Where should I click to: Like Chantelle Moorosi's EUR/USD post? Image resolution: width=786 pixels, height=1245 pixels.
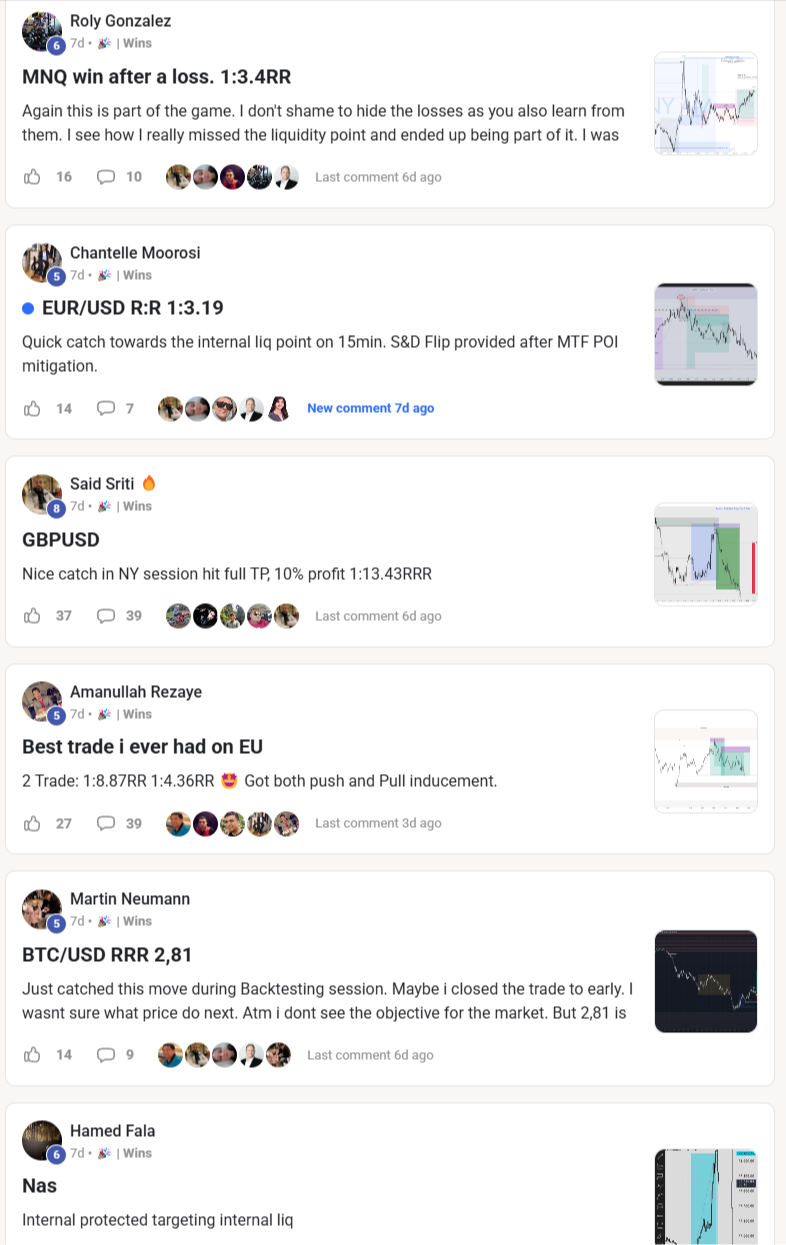32,408
